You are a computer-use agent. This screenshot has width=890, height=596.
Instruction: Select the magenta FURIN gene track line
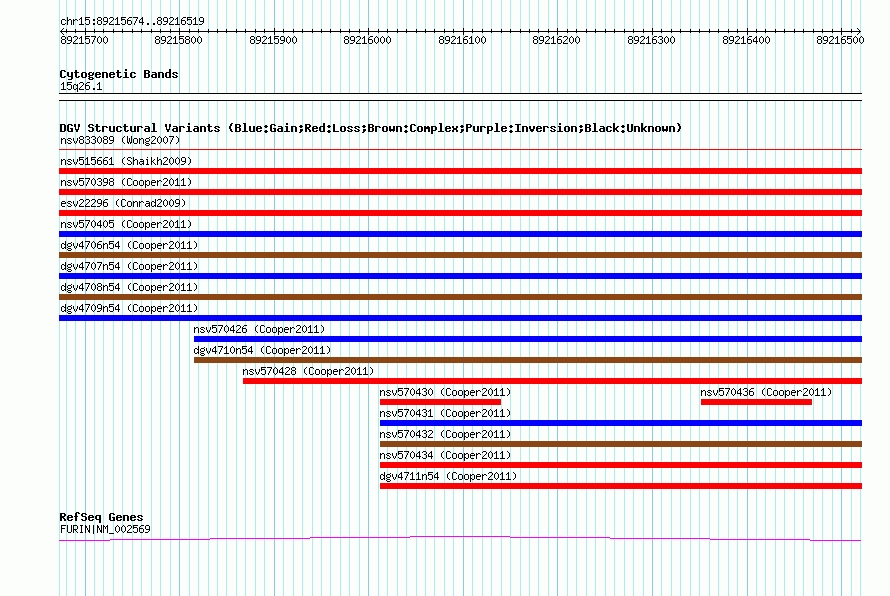pos(460,538)
